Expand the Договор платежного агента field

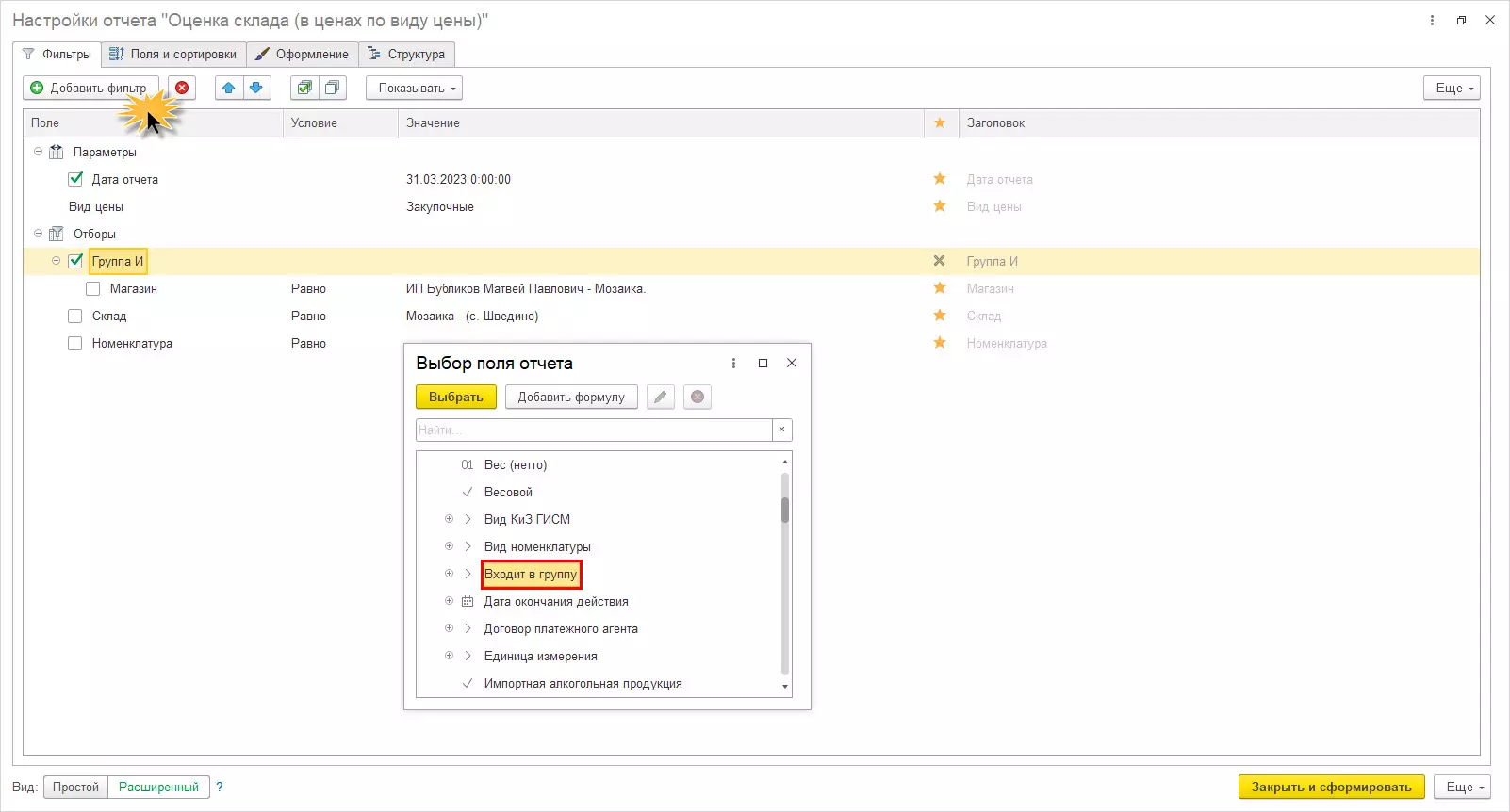(449, 628)
